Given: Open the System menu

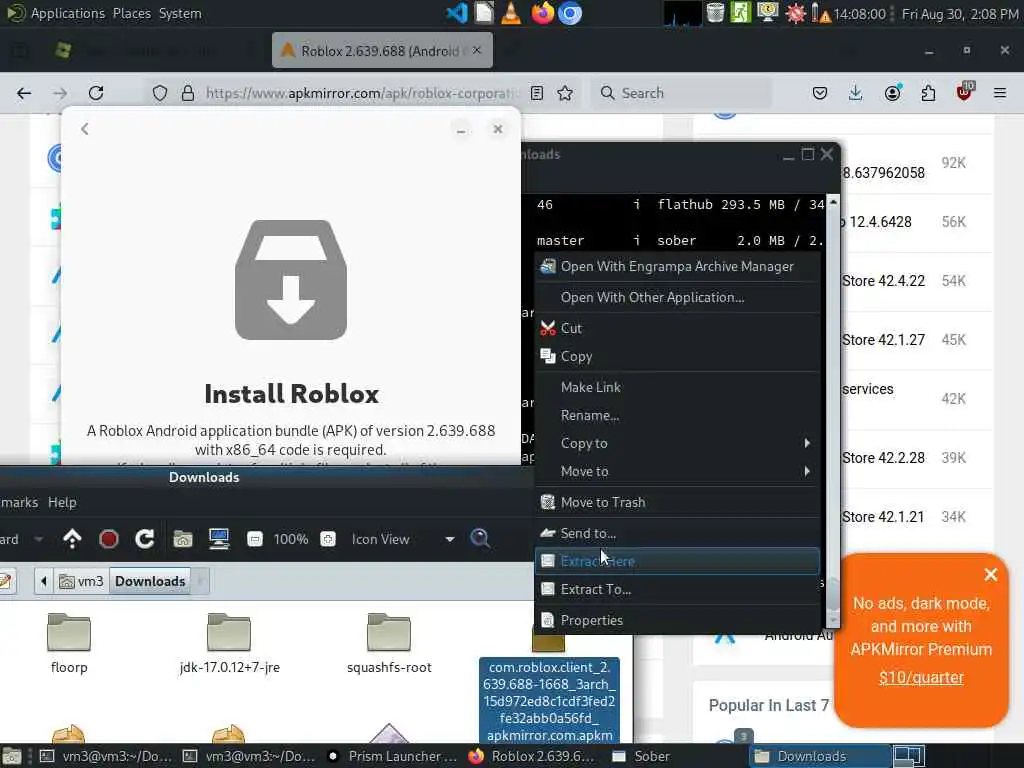Looking at the screenshot, I should click(180, 13).
